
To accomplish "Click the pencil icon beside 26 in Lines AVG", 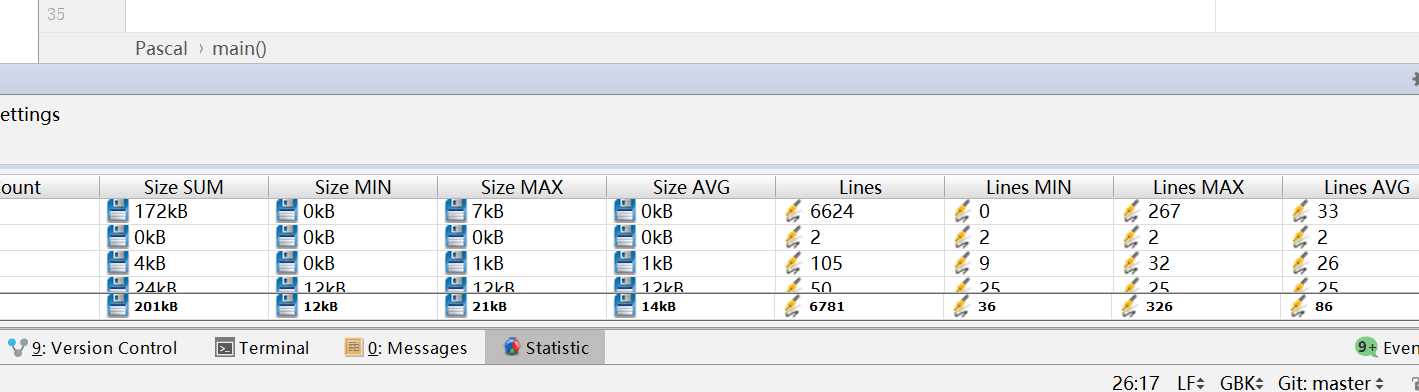I will (1301, 263).
